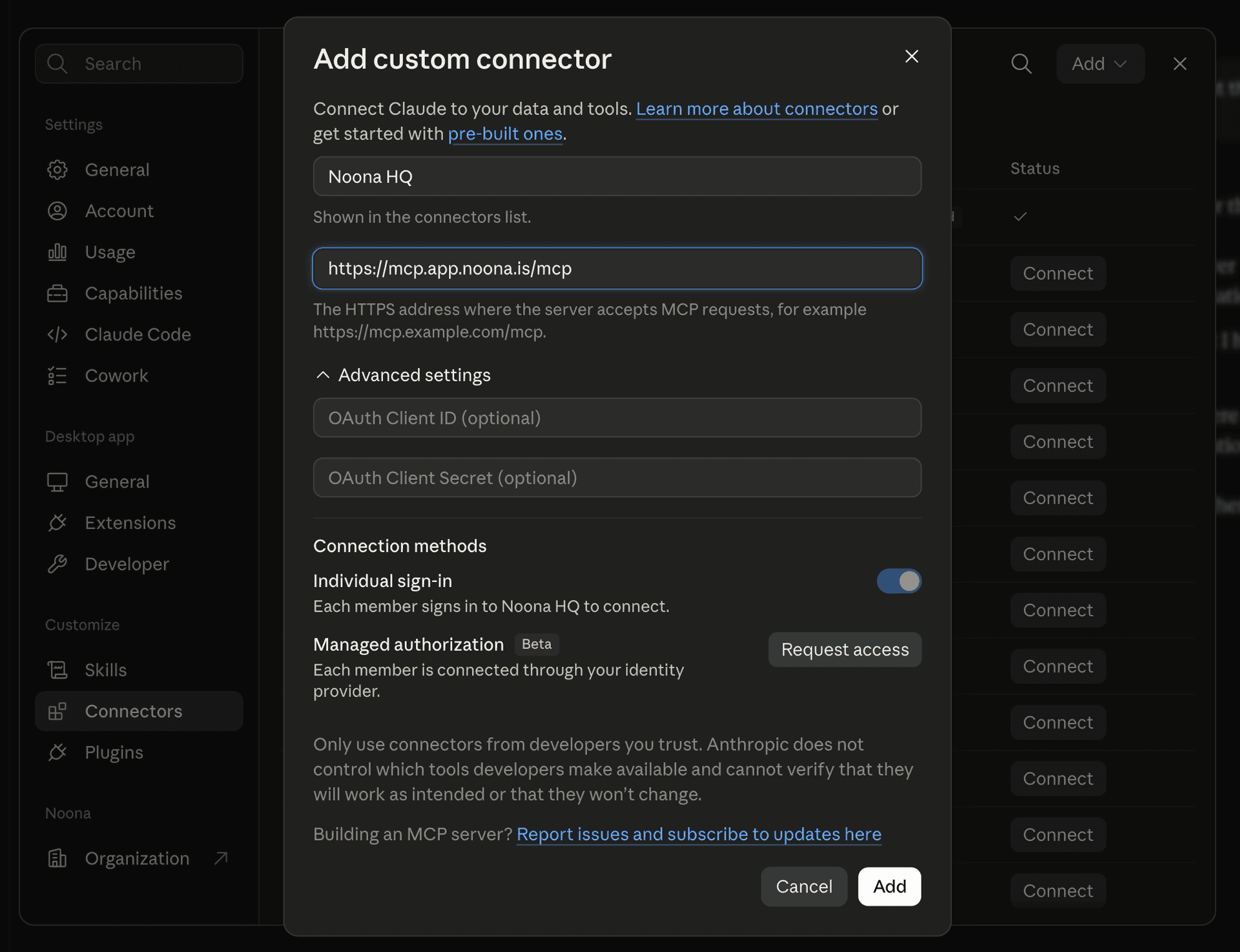Follow the pre-built ones link

[x=505, y=134]
